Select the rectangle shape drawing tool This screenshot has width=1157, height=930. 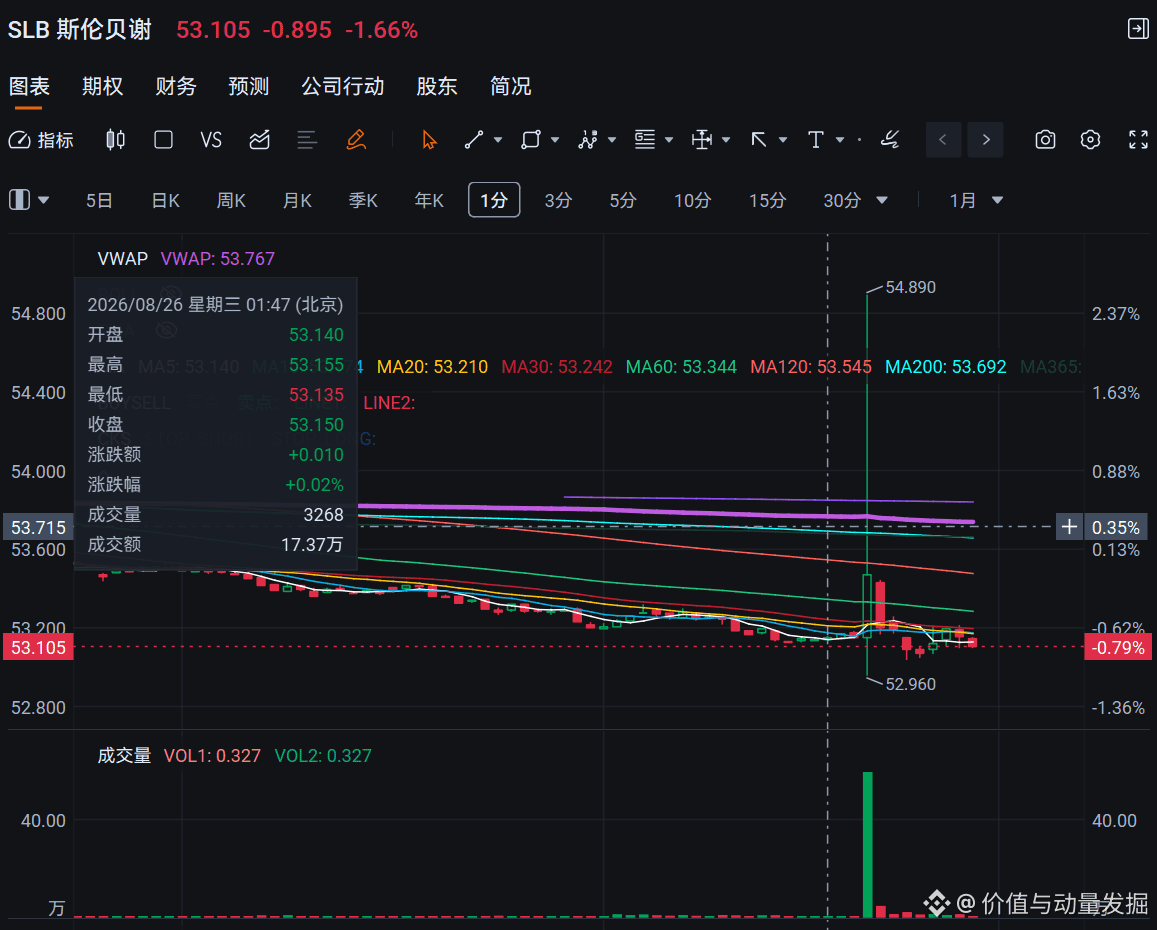click(x=531, y=140)
